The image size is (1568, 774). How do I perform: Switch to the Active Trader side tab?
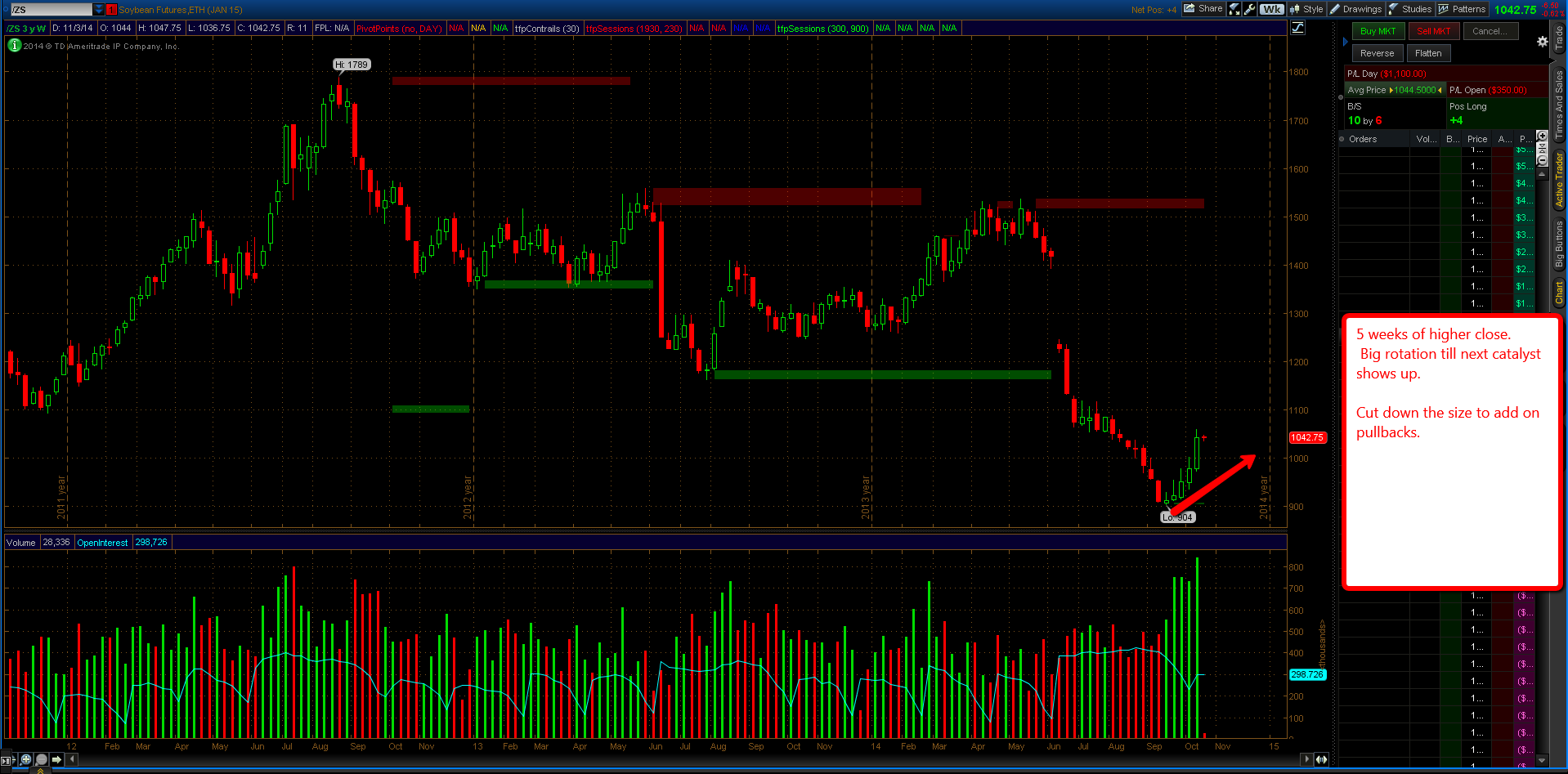[1559, 179]
